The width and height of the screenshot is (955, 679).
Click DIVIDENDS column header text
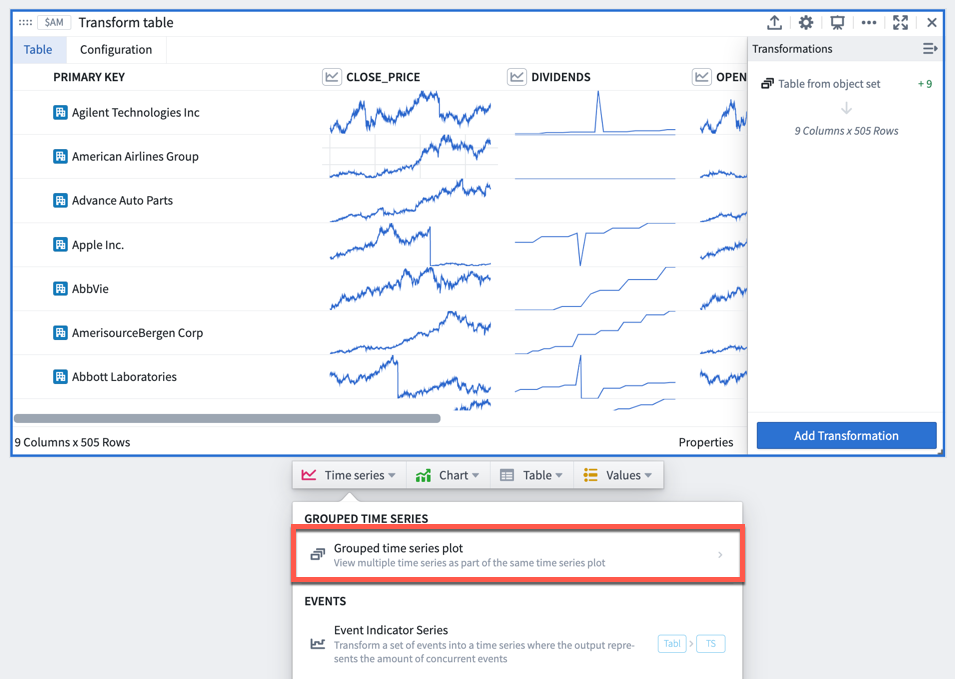point(561,77)
